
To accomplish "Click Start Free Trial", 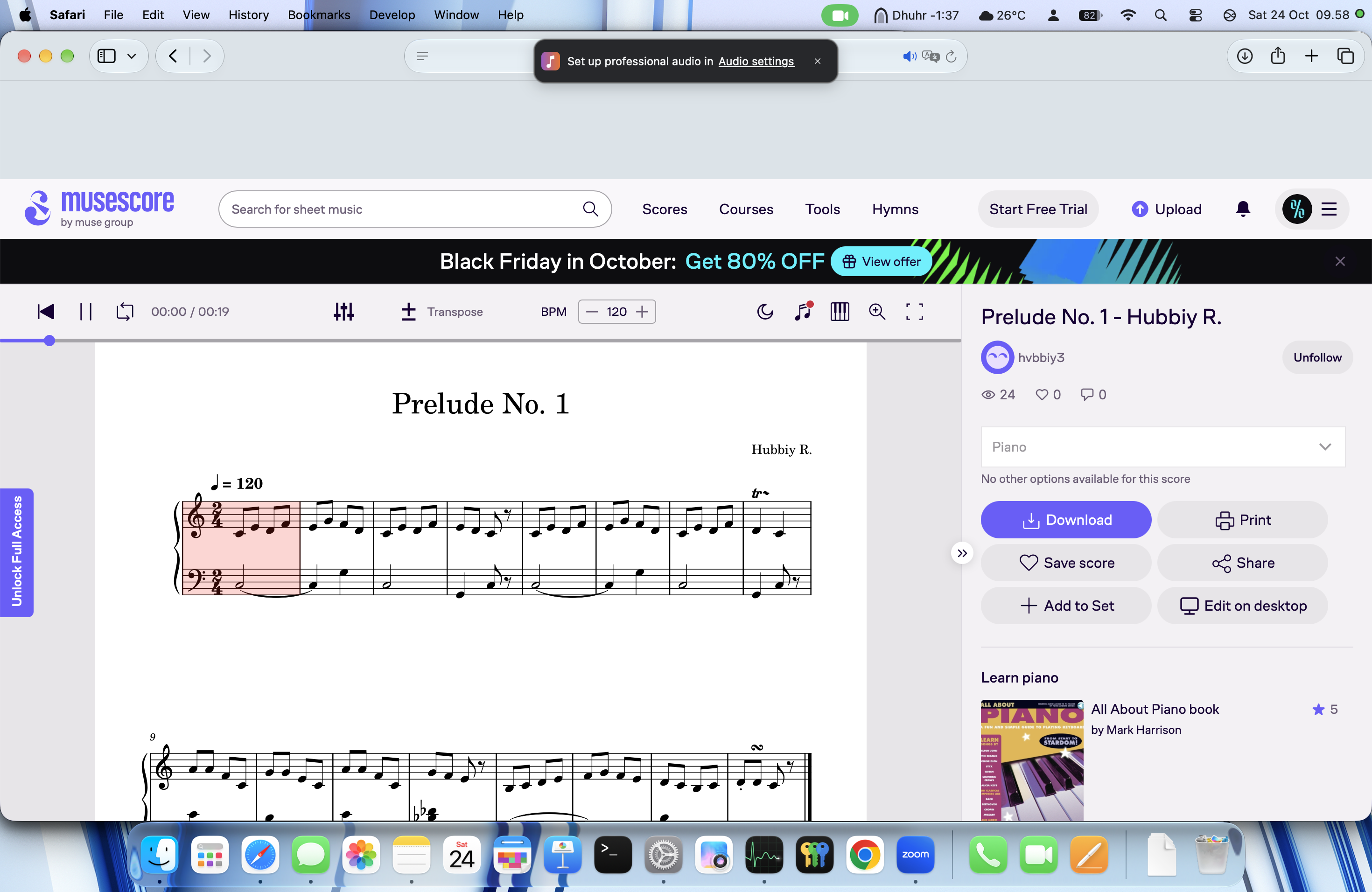I will click(1038, 209).
